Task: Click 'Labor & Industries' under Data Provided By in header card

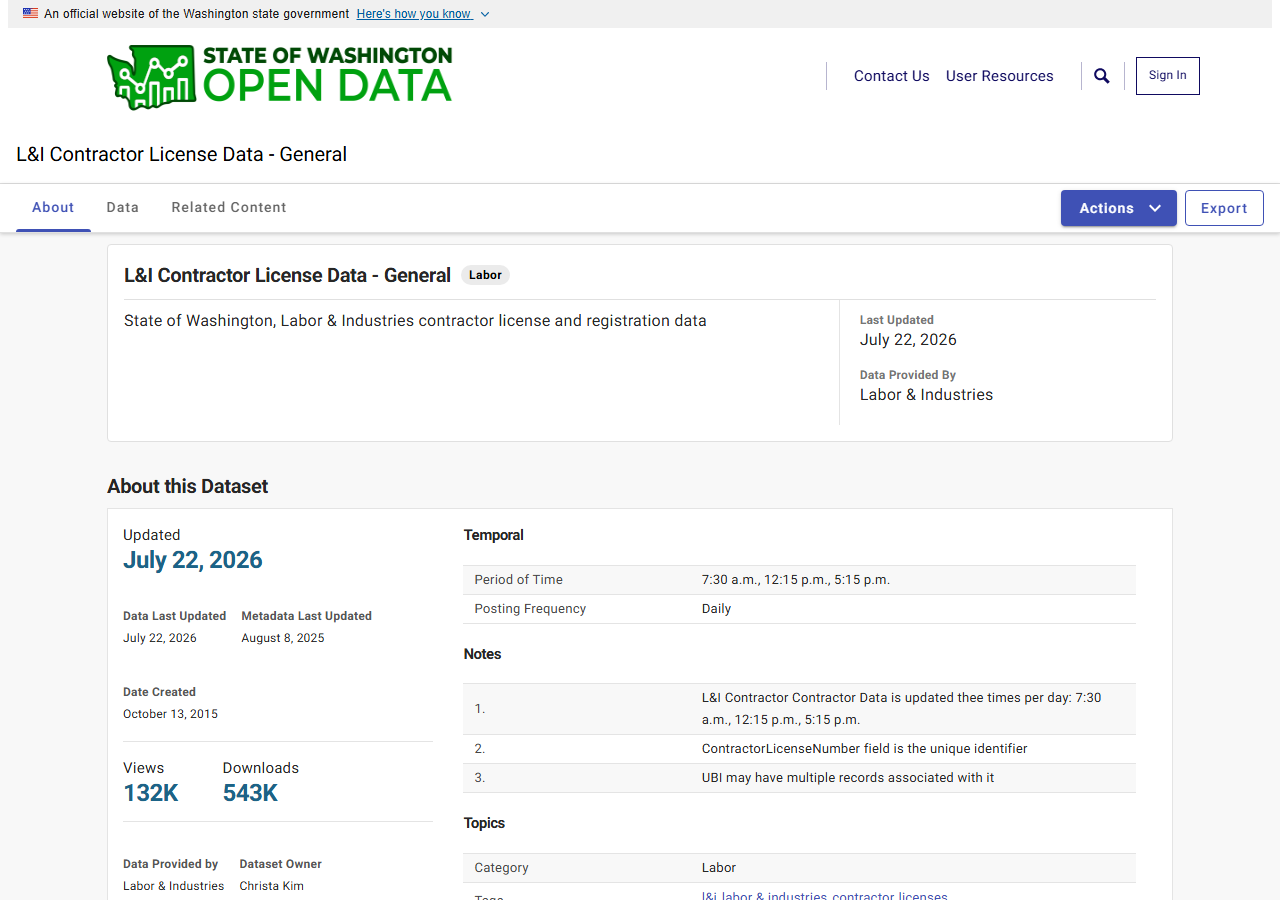Action: click(927, 395)
